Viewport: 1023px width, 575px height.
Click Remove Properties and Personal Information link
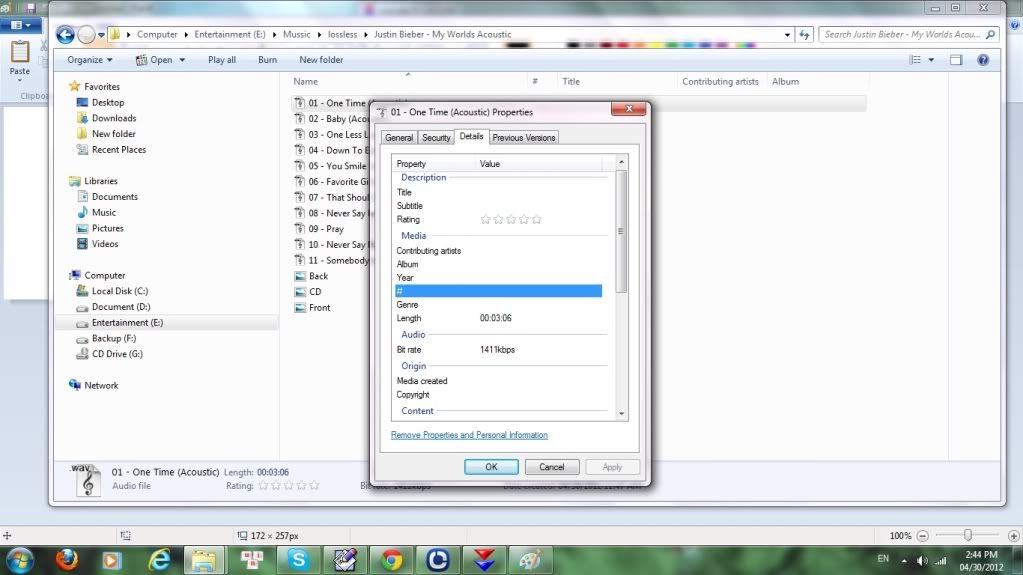pos(469,435)
